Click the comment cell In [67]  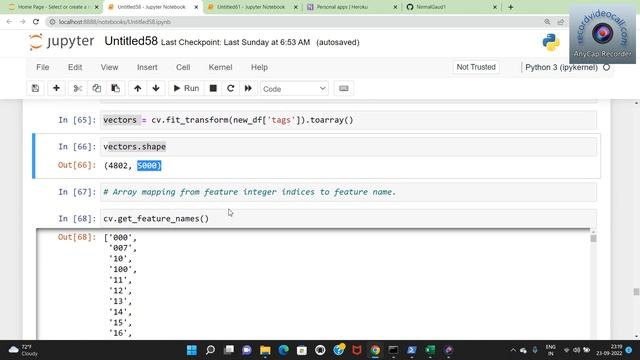(348, 192)
